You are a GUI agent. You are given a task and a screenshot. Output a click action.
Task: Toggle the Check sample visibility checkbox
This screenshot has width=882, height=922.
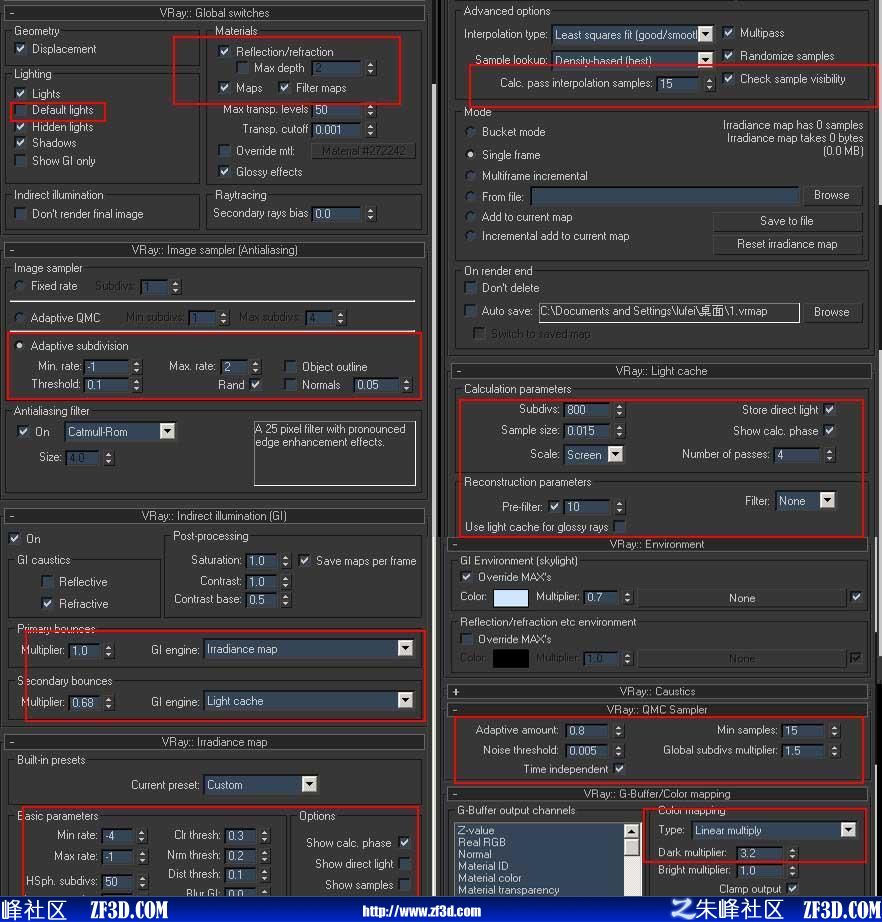tap(729, 78)
